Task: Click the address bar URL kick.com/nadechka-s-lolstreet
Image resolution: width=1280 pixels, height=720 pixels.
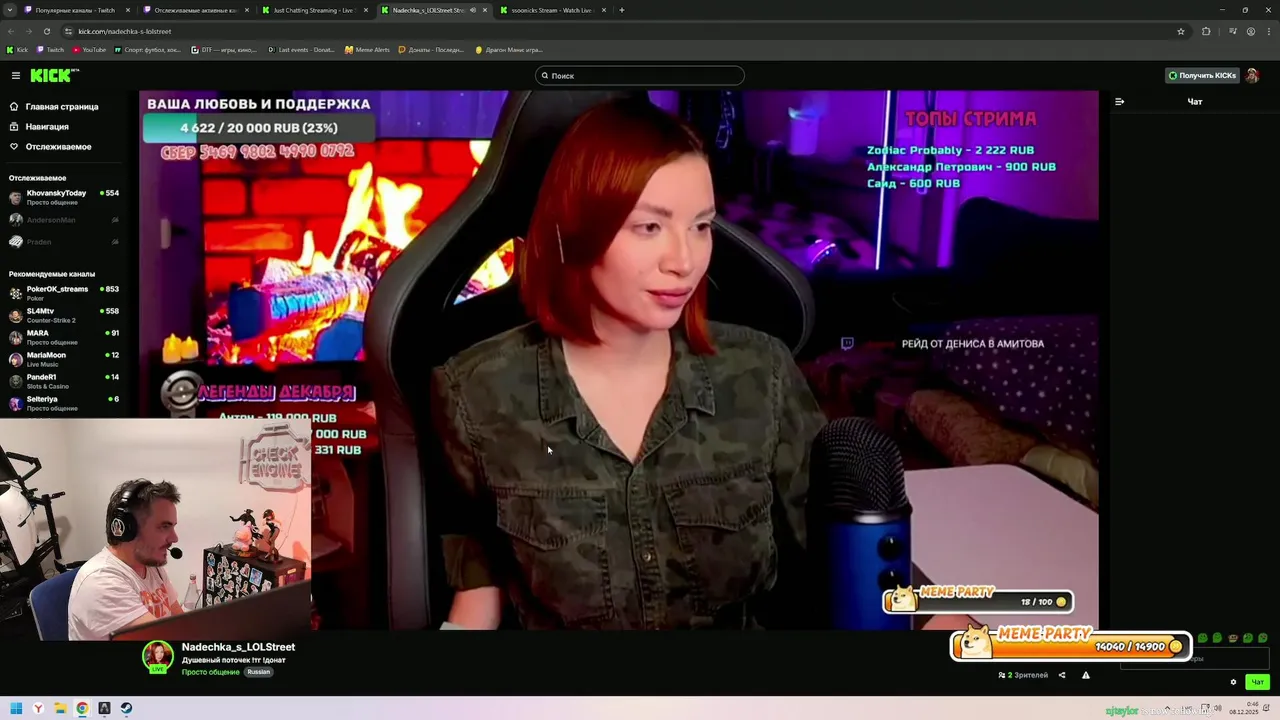Action: click(125, 31)
